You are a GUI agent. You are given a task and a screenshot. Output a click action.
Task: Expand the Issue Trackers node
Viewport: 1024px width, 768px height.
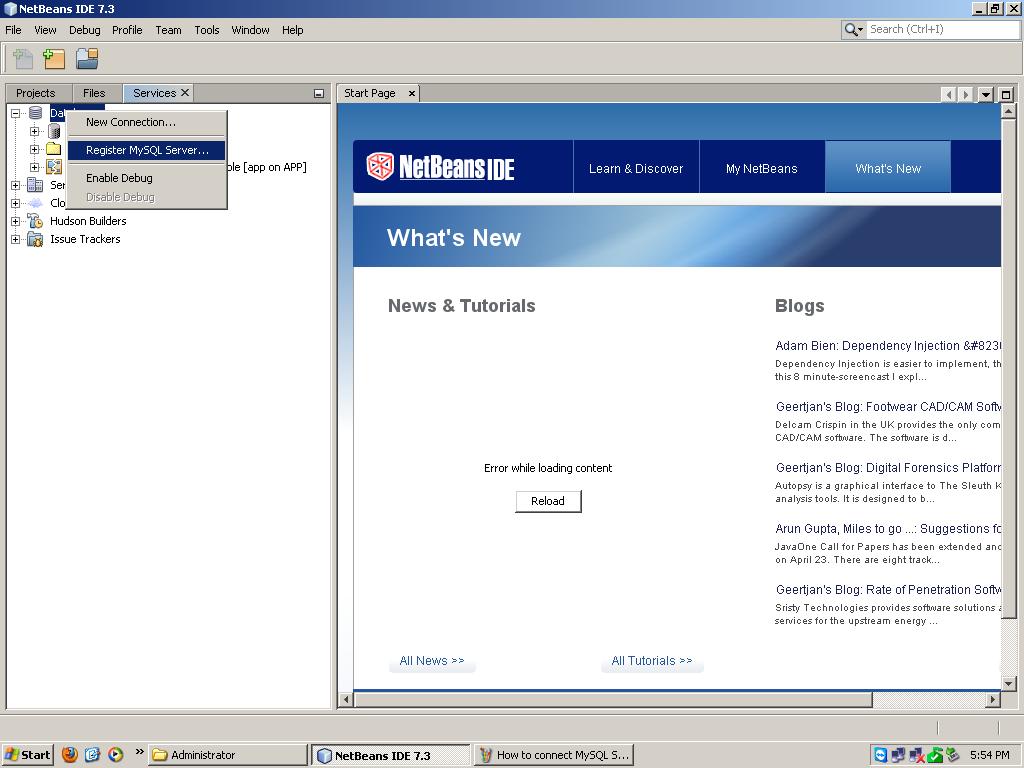(16, 239)
